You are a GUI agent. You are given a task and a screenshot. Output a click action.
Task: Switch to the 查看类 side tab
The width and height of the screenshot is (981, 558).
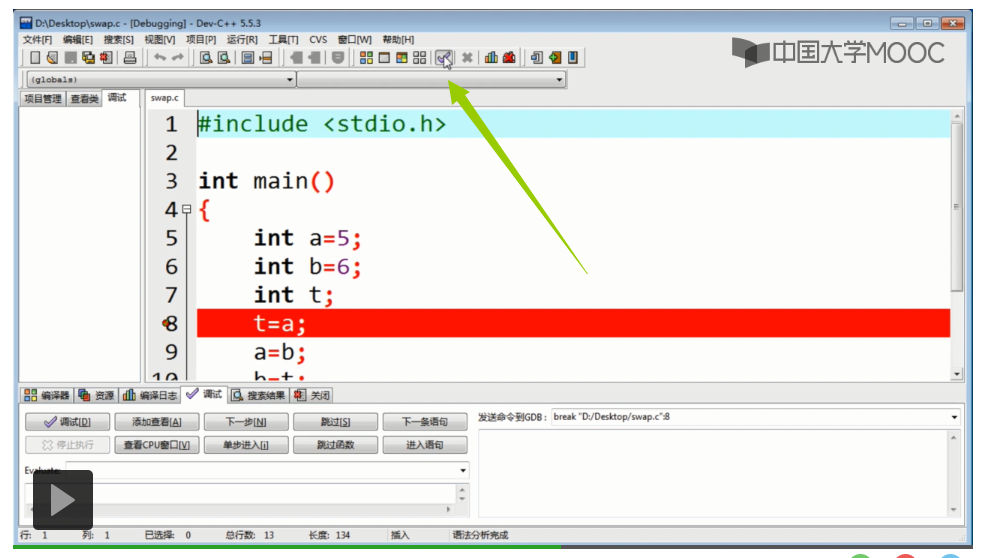(84, 99)
